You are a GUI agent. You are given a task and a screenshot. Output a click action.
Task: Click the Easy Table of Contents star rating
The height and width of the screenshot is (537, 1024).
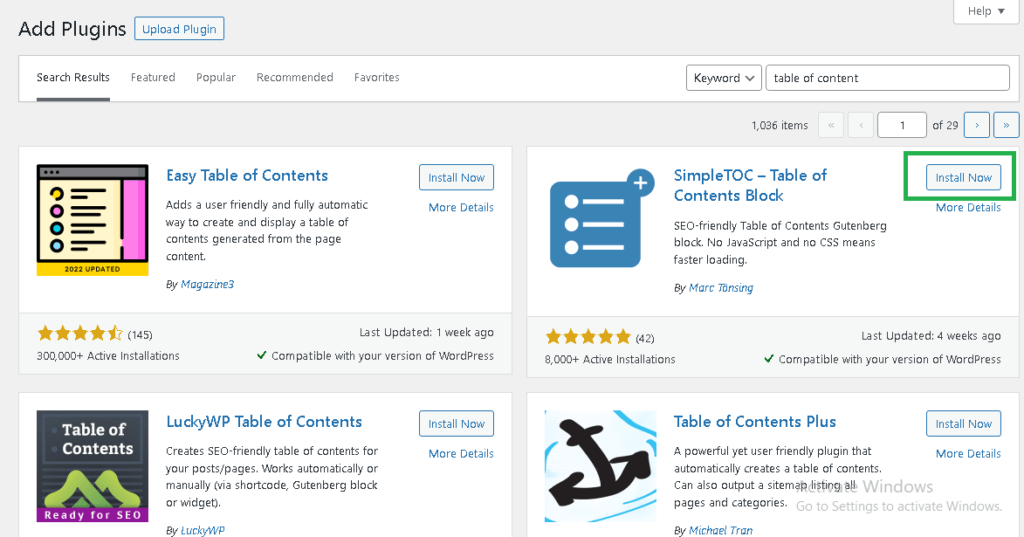click(x=80, y=334)
